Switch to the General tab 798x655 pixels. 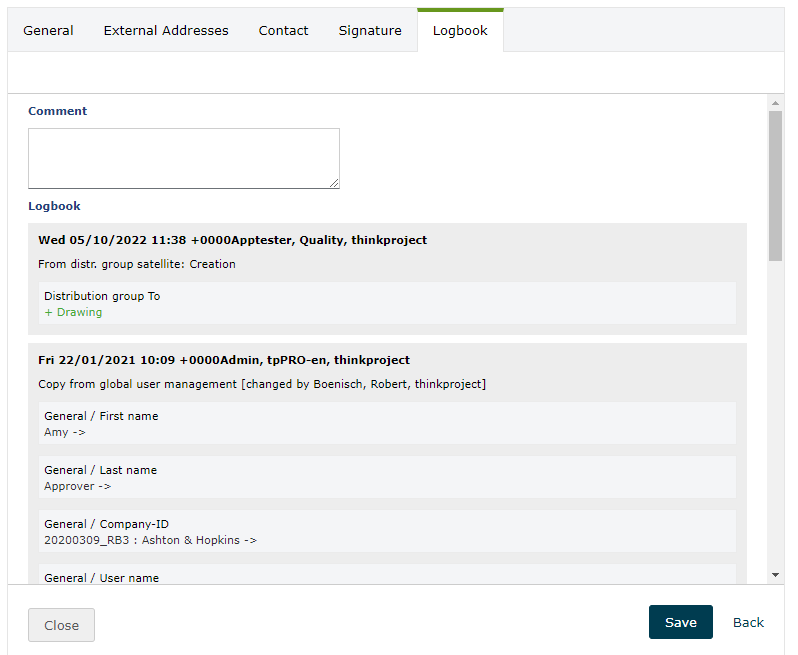(x=48, y=31)
